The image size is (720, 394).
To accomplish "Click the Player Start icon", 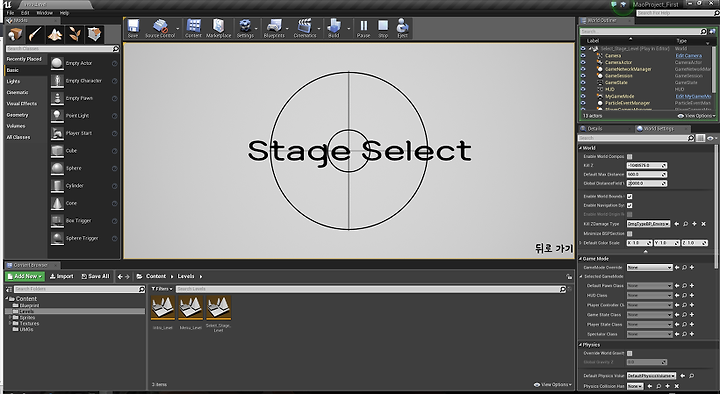I will (x=57, y=133).
